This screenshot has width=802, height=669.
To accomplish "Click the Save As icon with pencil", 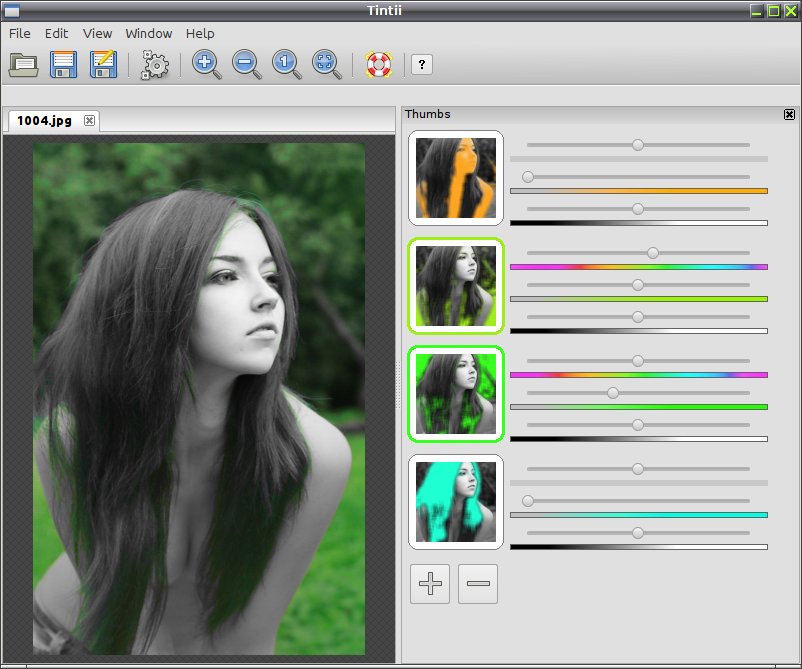I will tap(103, 64).
